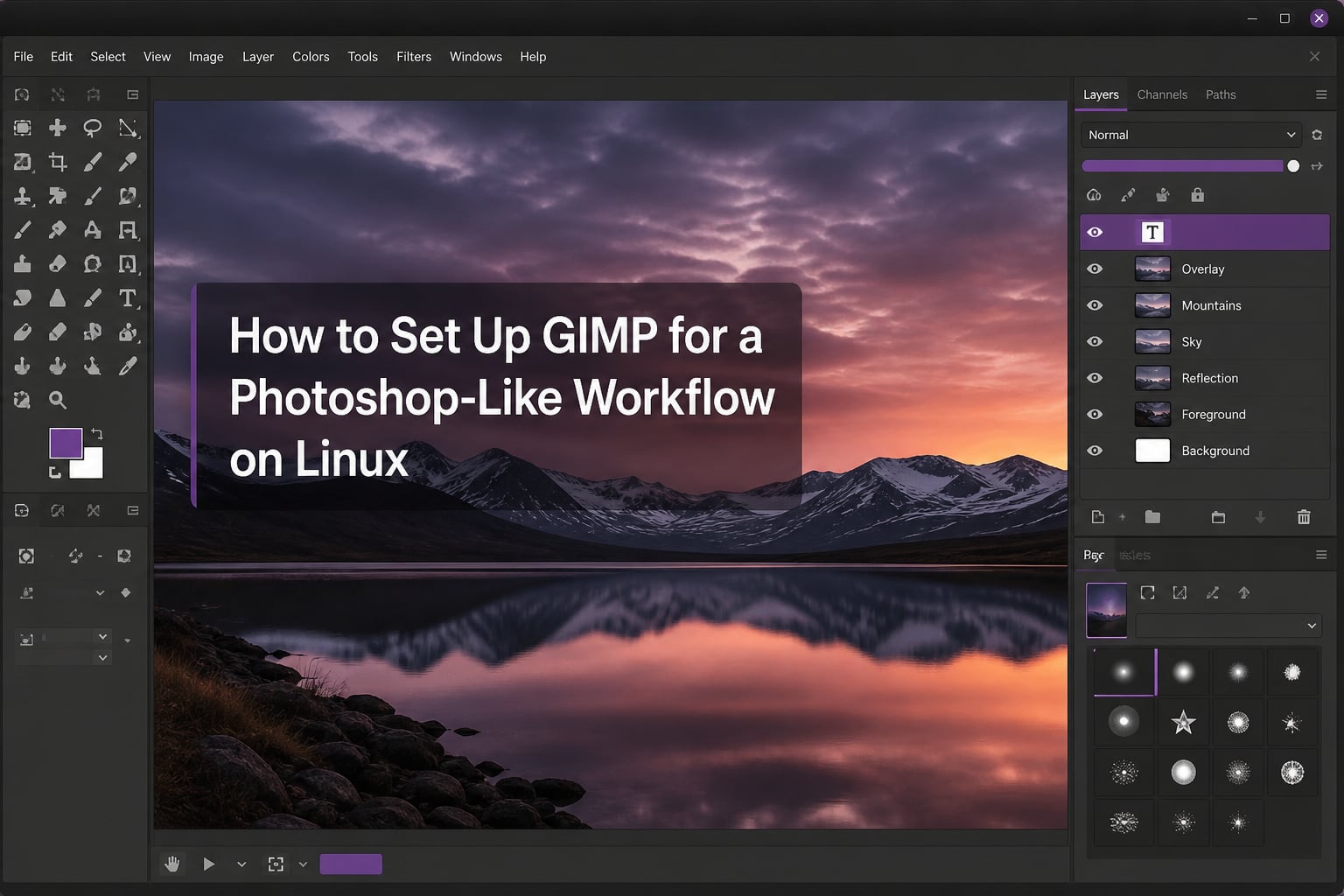Click the arrow icon beside opacity slider
Image resolution: width=1344 pixels, height=896 pixels.
(1317, 166)
